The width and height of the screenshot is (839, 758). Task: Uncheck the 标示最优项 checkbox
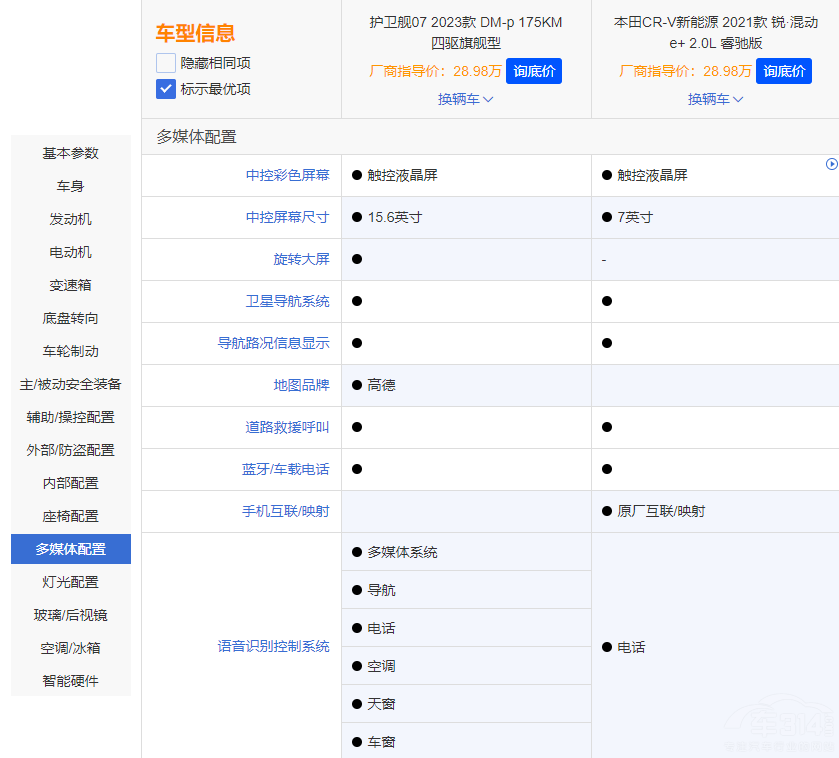tap(166, 89)
